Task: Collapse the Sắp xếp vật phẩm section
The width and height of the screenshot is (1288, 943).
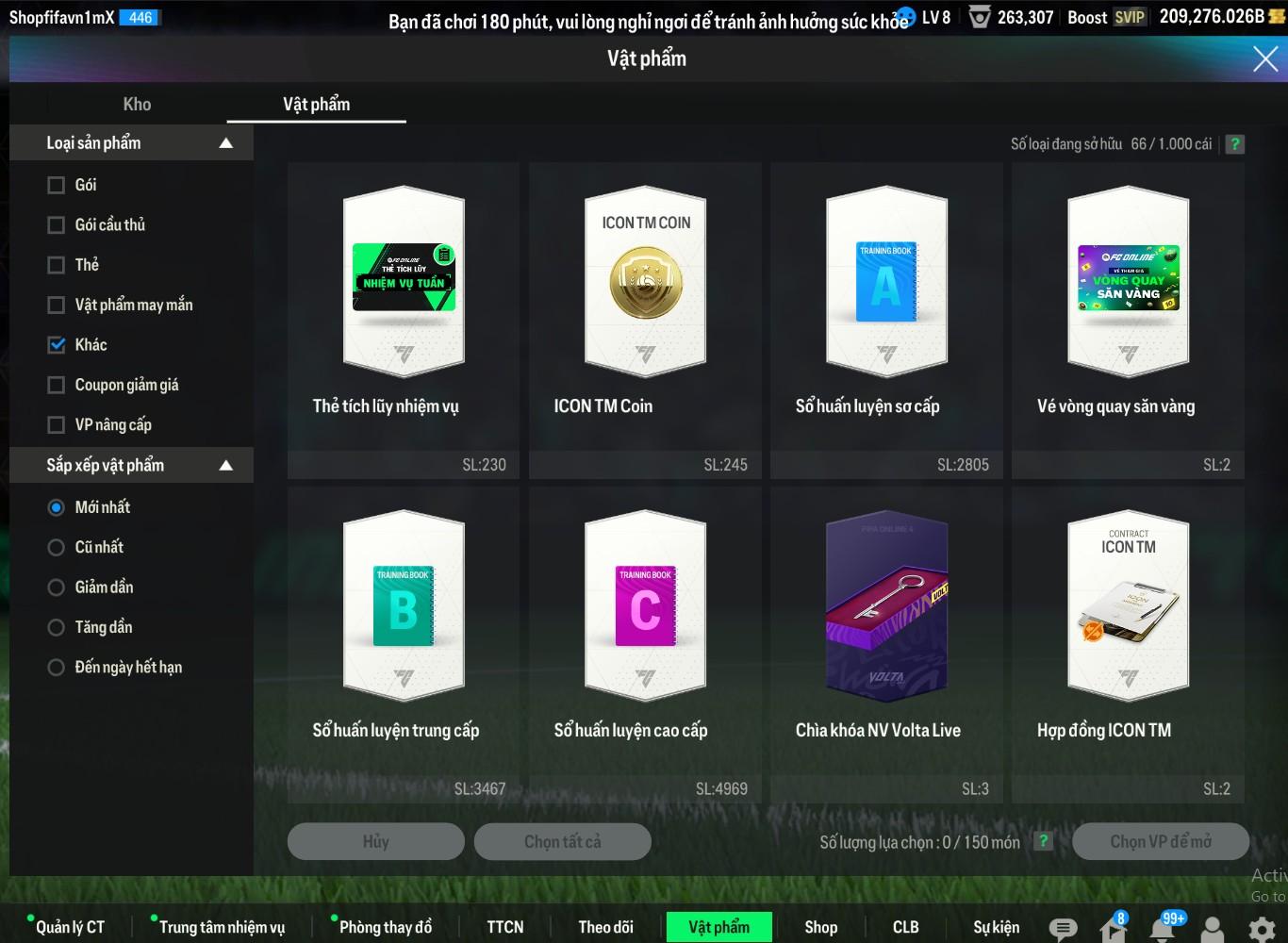Action: click(225, 466)
